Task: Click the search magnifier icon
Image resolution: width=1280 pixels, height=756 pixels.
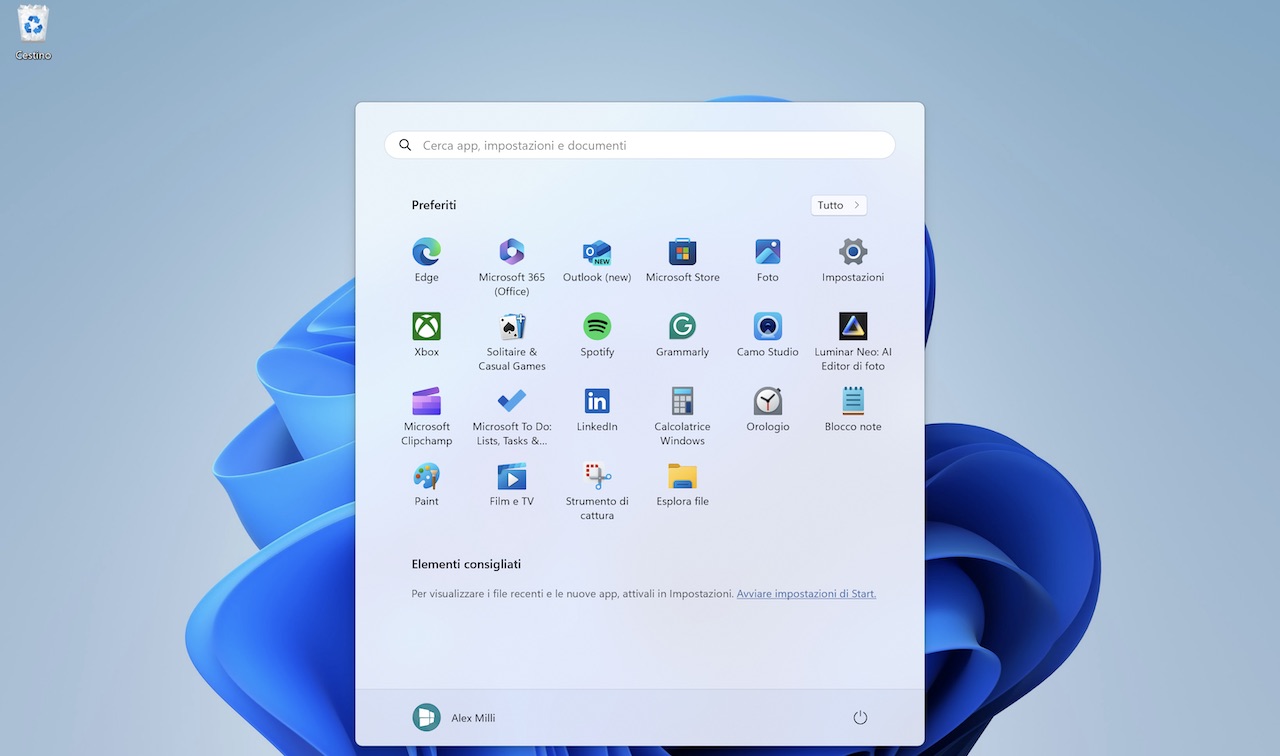Action: pyautogui.click(x=405, y=145)
